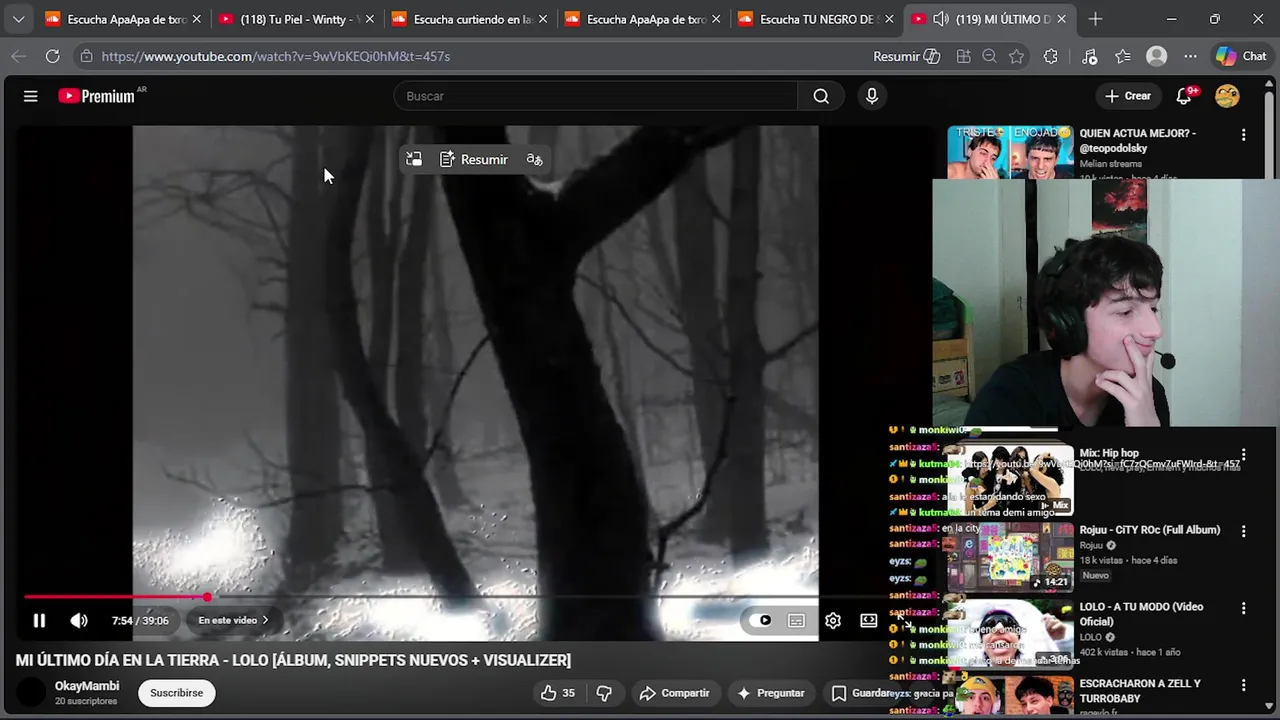Image resolution: width=1280 pixels, height=720 pixels.
Task: Mute the video using the speaker icon
Action: pyautogui.click(x=79, y=621)
